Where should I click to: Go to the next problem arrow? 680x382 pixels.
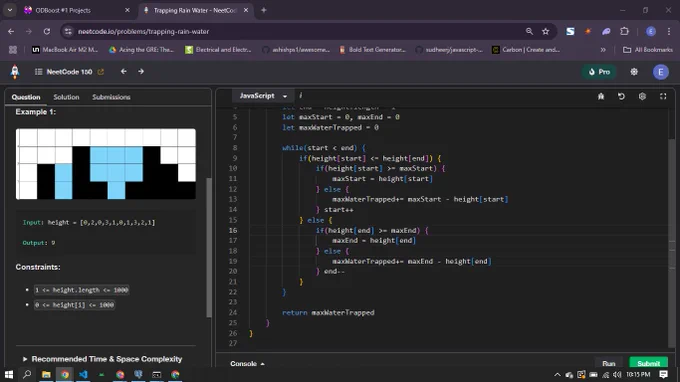[x=141, y=71]
